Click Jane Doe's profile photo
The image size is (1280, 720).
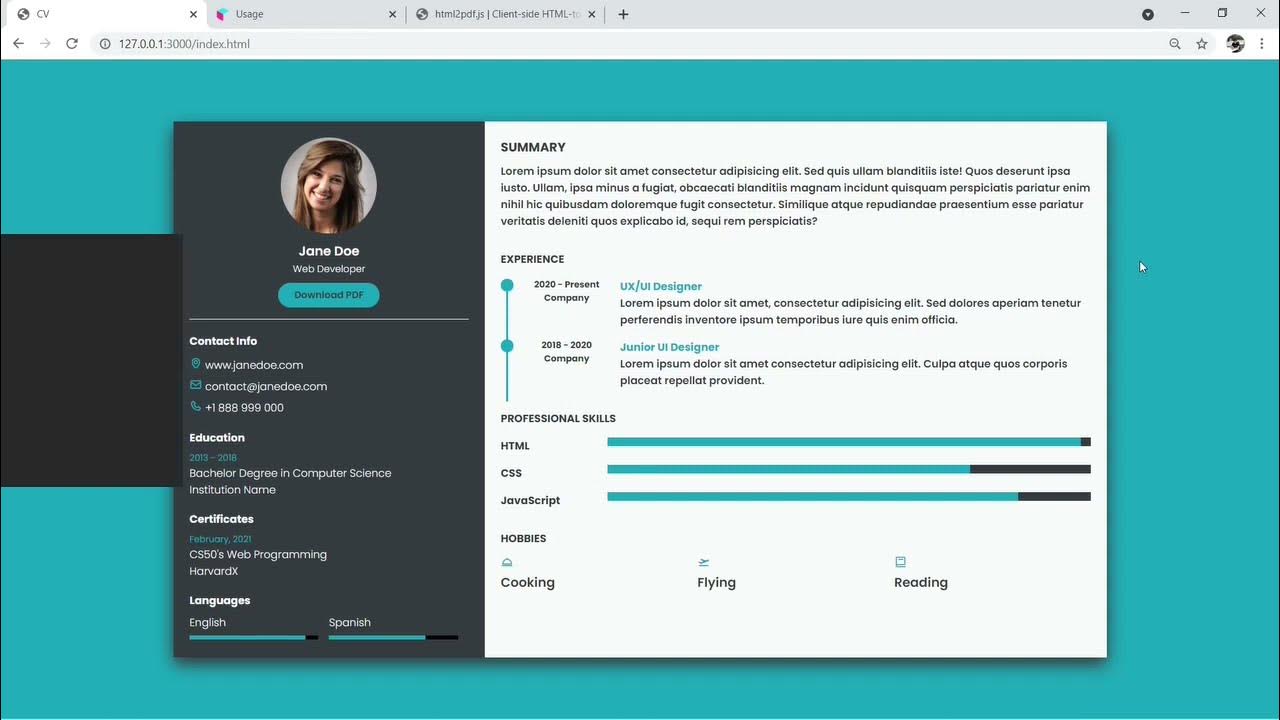[328, 186]
